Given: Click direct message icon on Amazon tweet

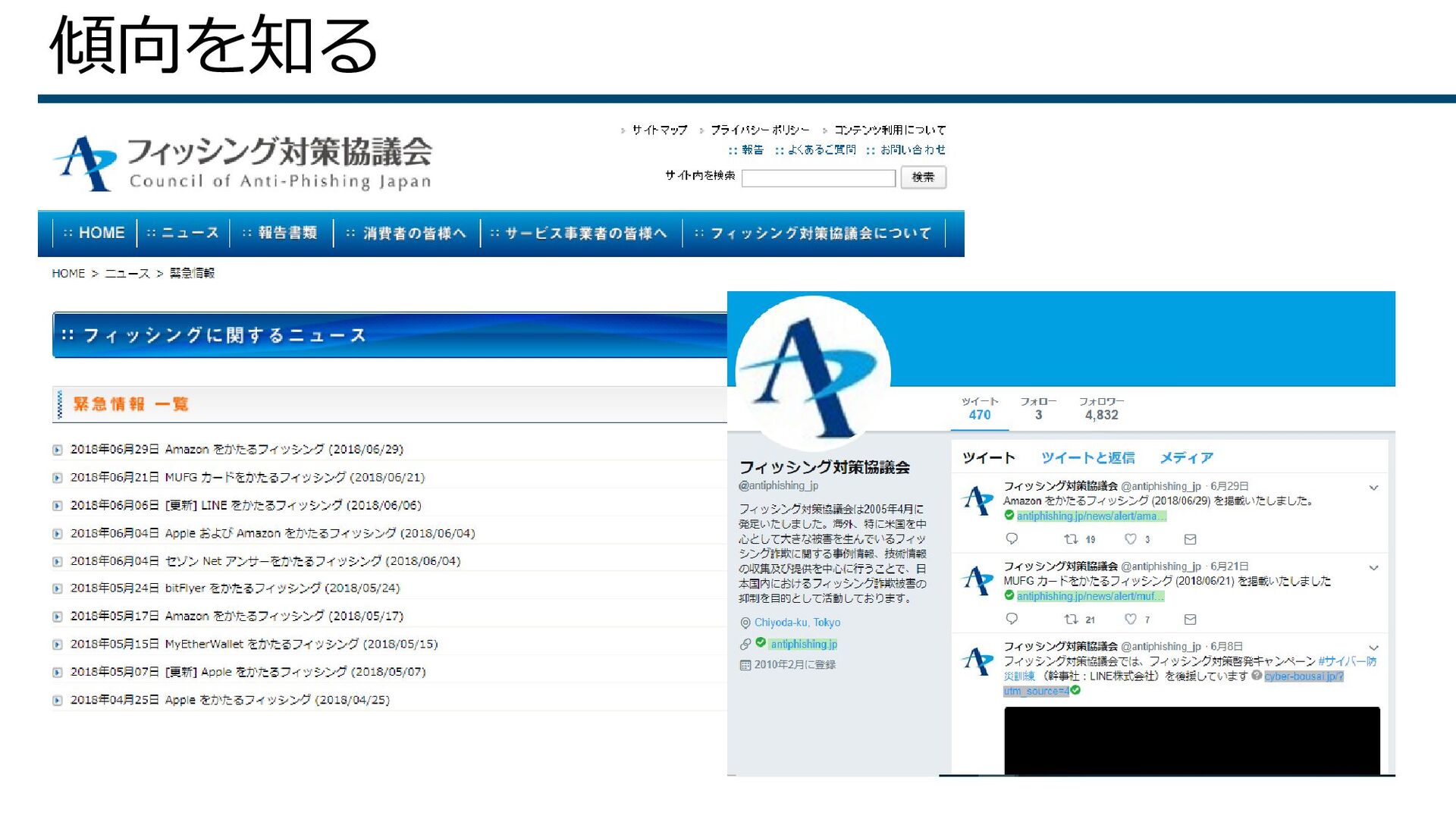Looking at the screenshot, I should click(1190, 539).
